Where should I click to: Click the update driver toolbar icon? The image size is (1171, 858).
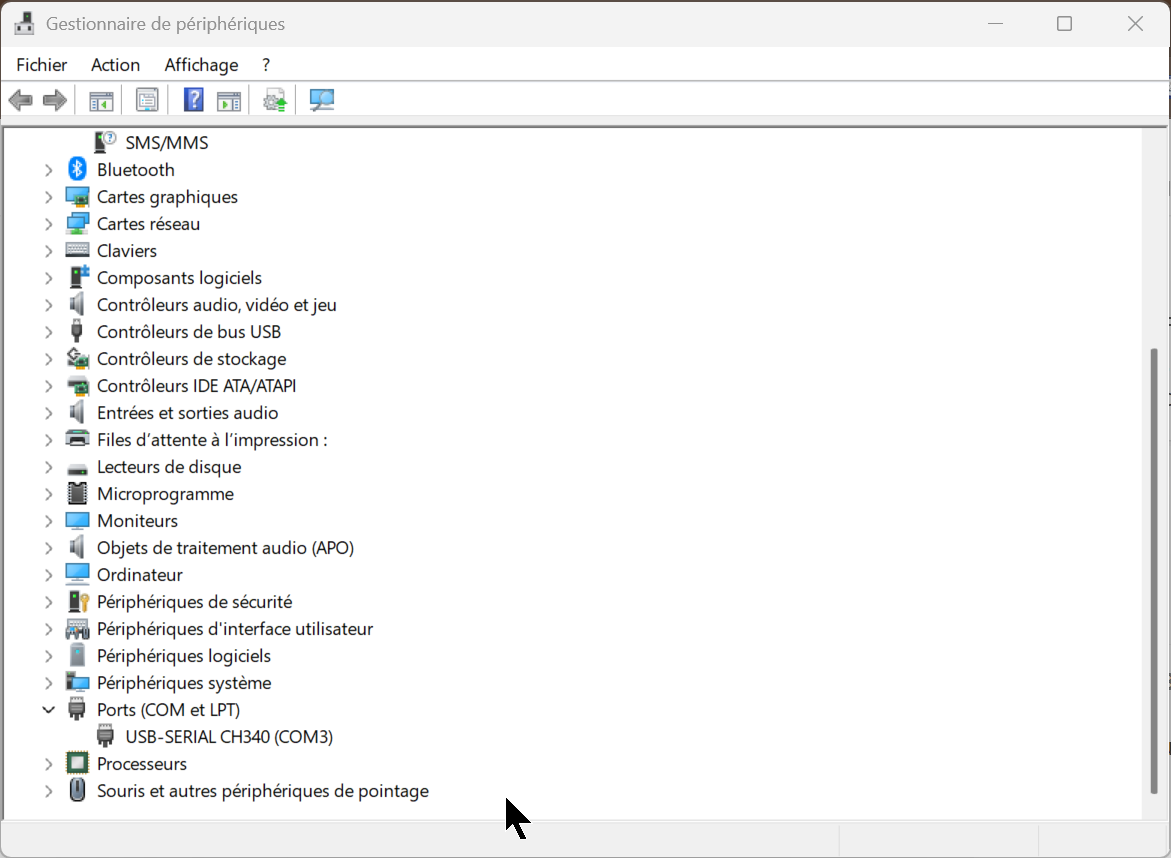coord(275,100)
